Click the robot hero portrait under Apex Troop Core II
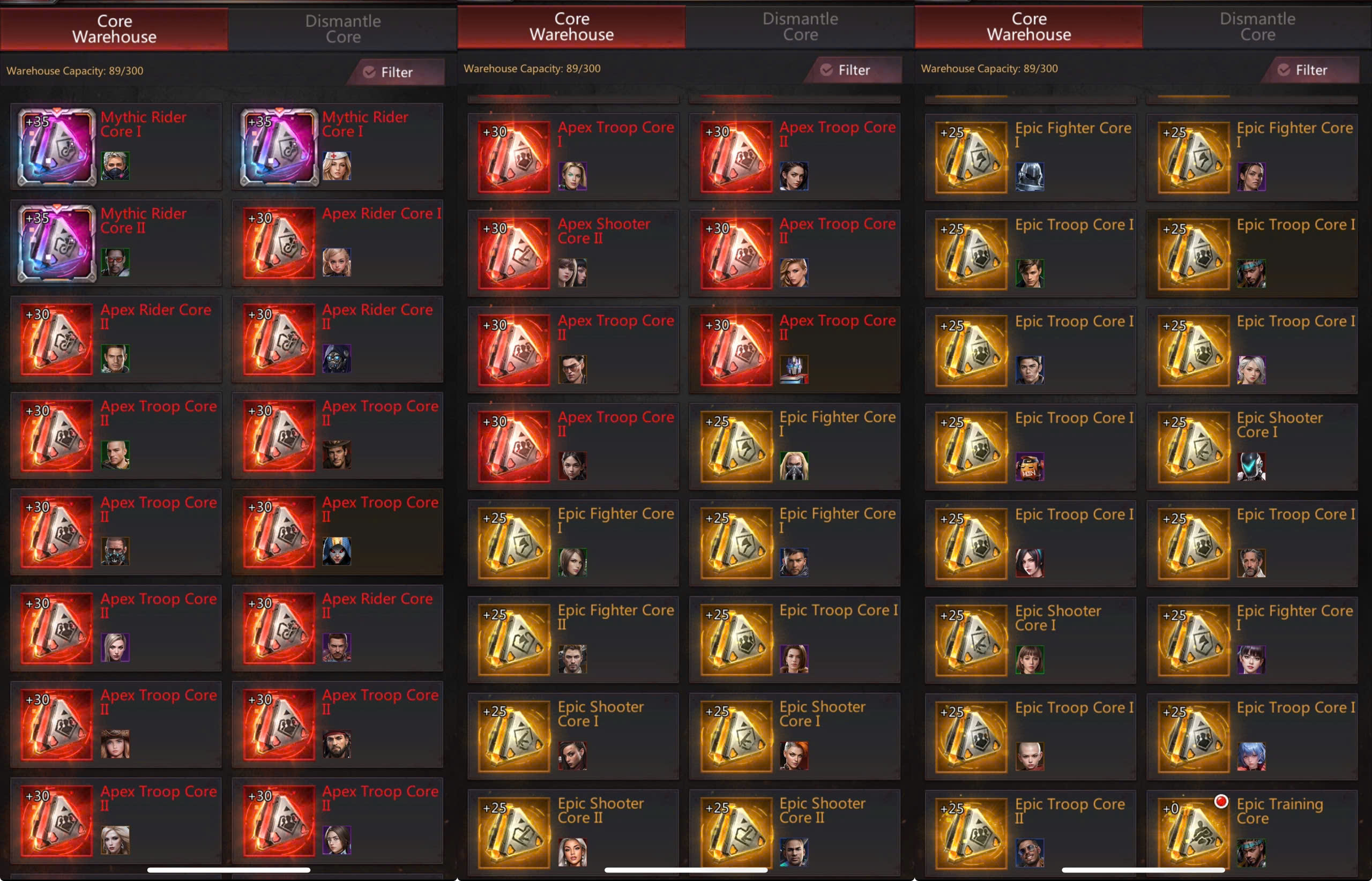 coord(794,369)
